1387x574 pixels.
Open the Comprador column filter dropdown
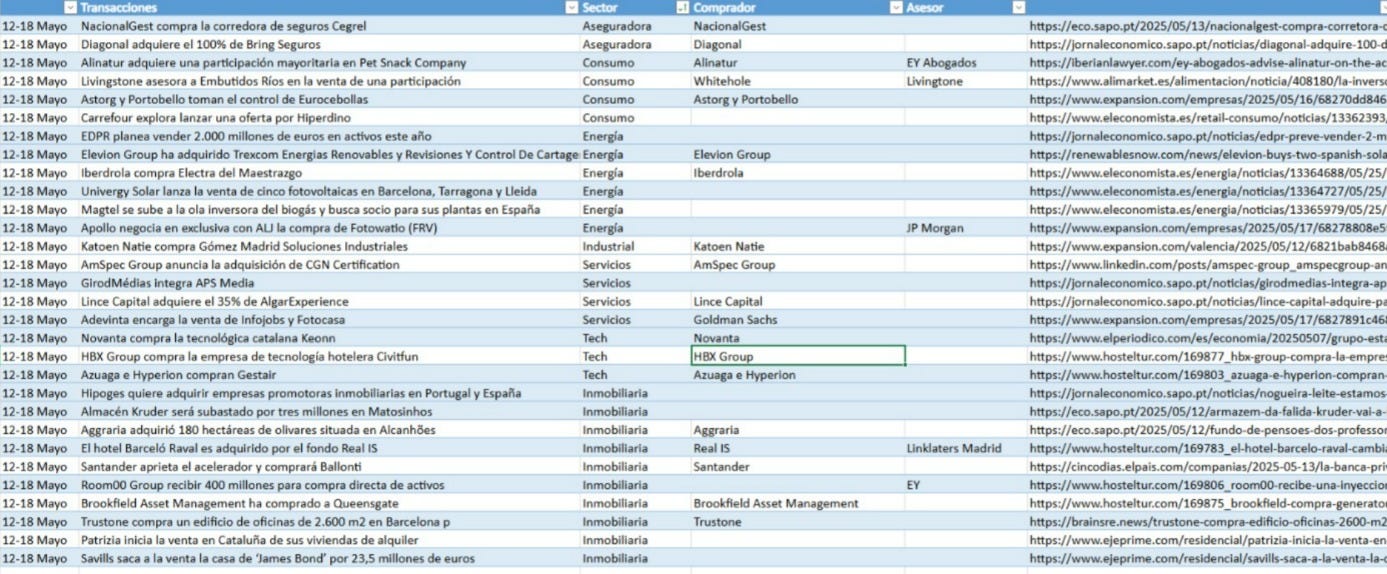coord(896,7)
